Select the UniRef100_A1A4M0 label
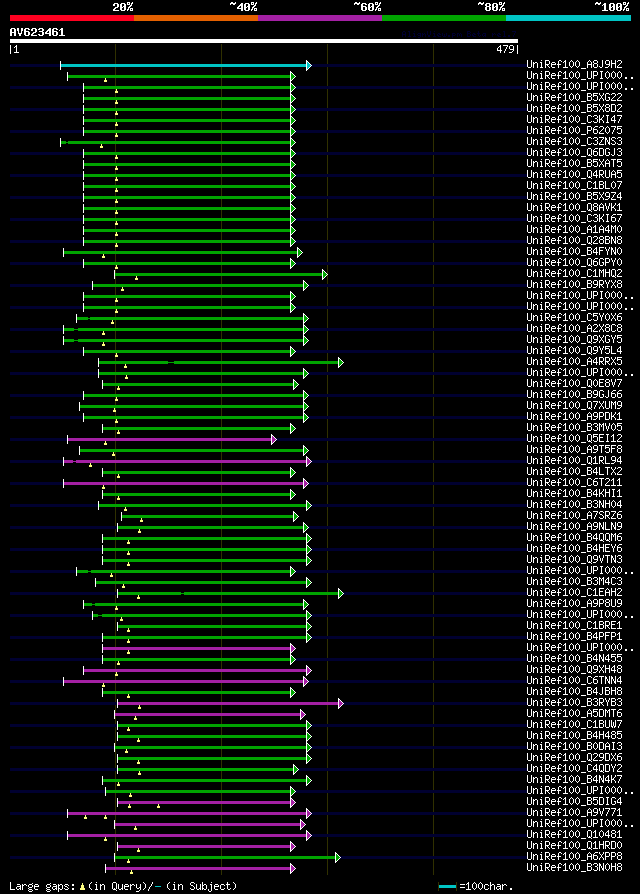This screenshot has height=894, width=640. (x=574, y=230)
